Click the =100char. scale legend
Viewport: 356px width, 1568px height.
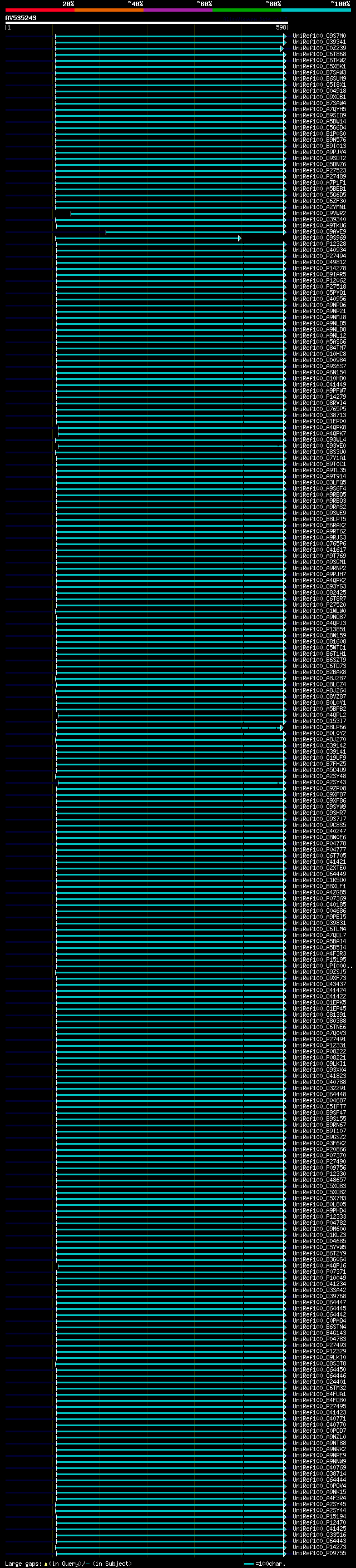tap(265, 1563)
